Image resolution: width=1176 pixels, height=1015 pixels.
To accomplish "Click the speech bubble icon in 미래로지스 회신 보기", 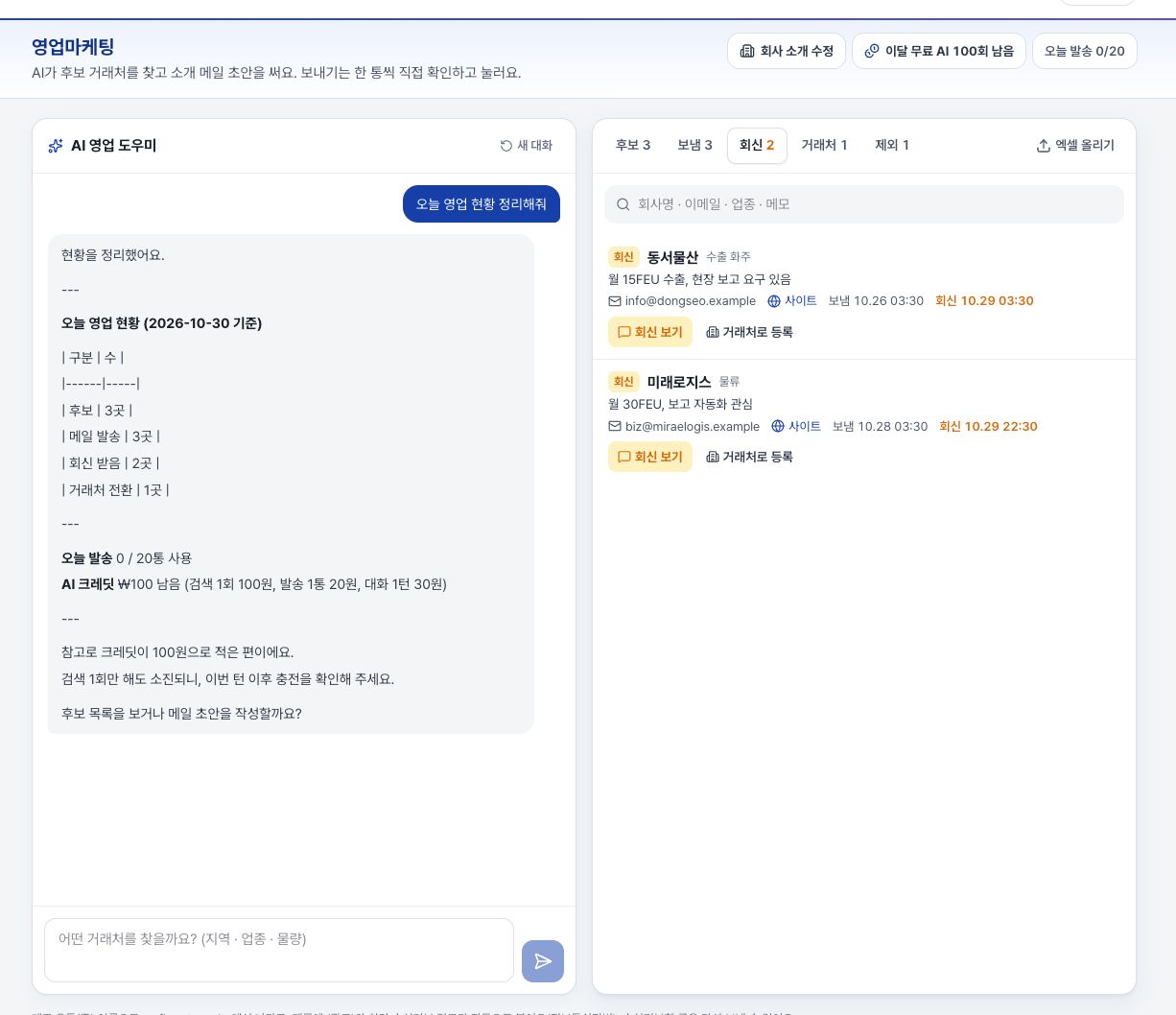I will click(623, 457).
